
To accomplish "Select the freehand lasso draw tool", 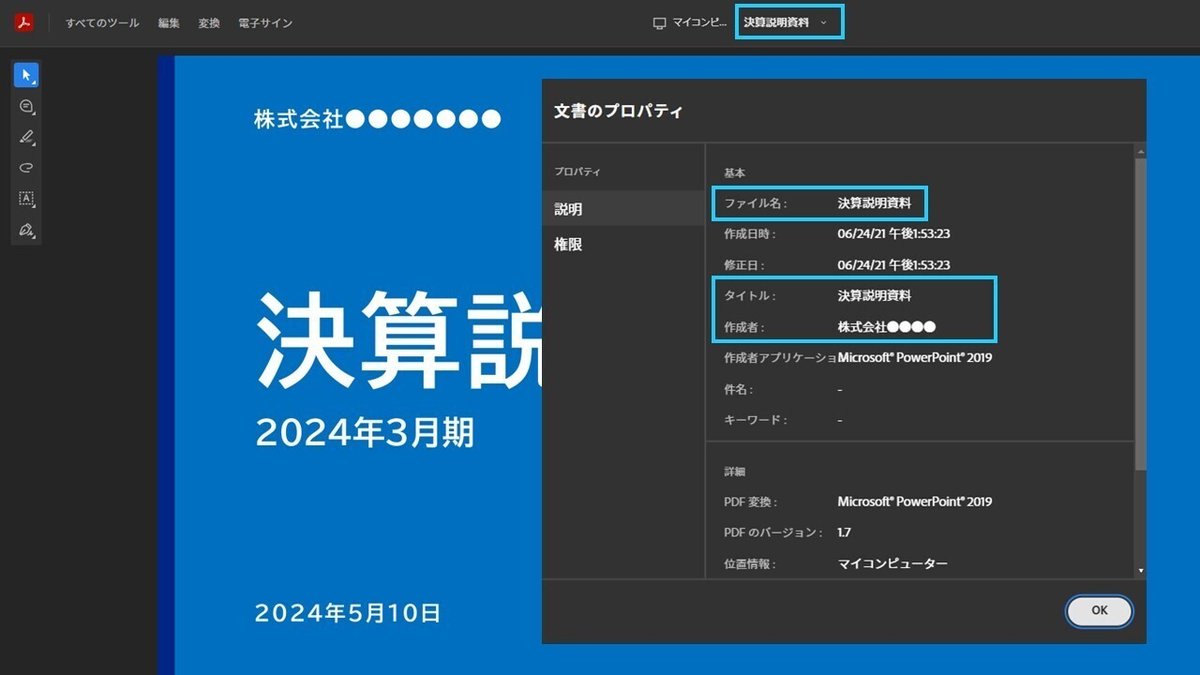I will tap(27, 168).
